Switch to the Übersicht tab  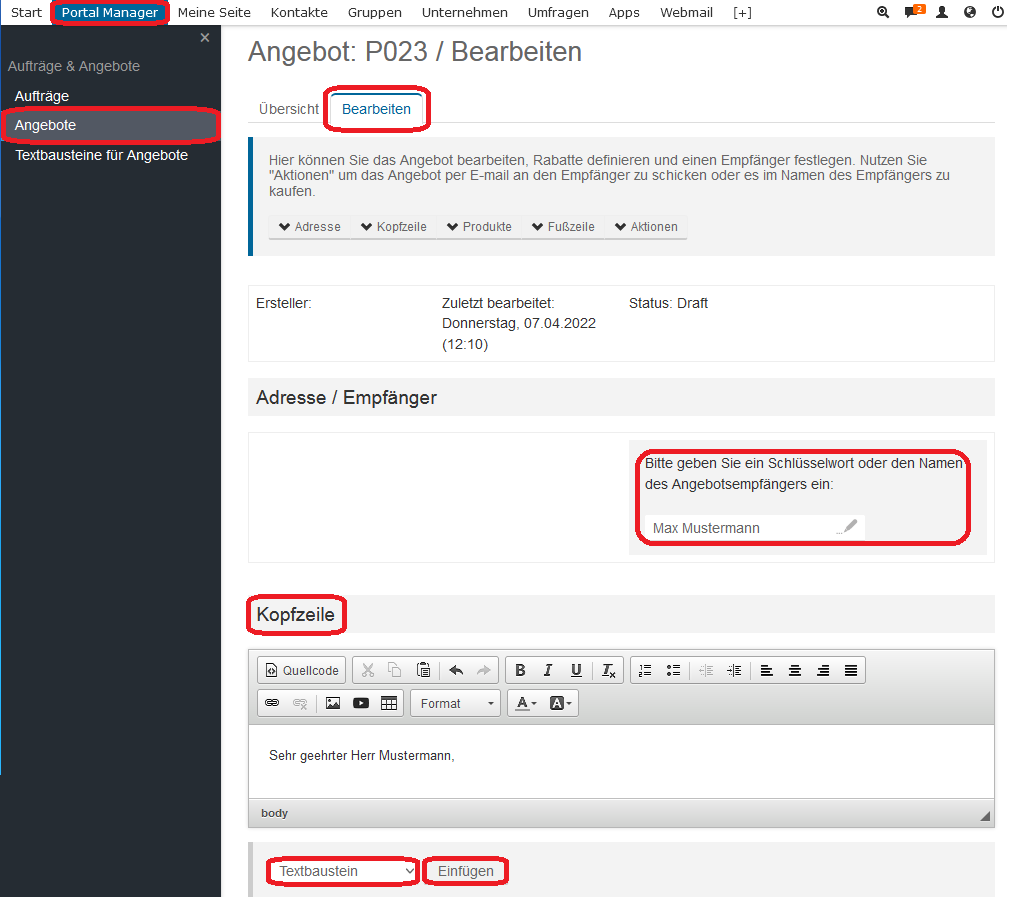tap(288, 109)
